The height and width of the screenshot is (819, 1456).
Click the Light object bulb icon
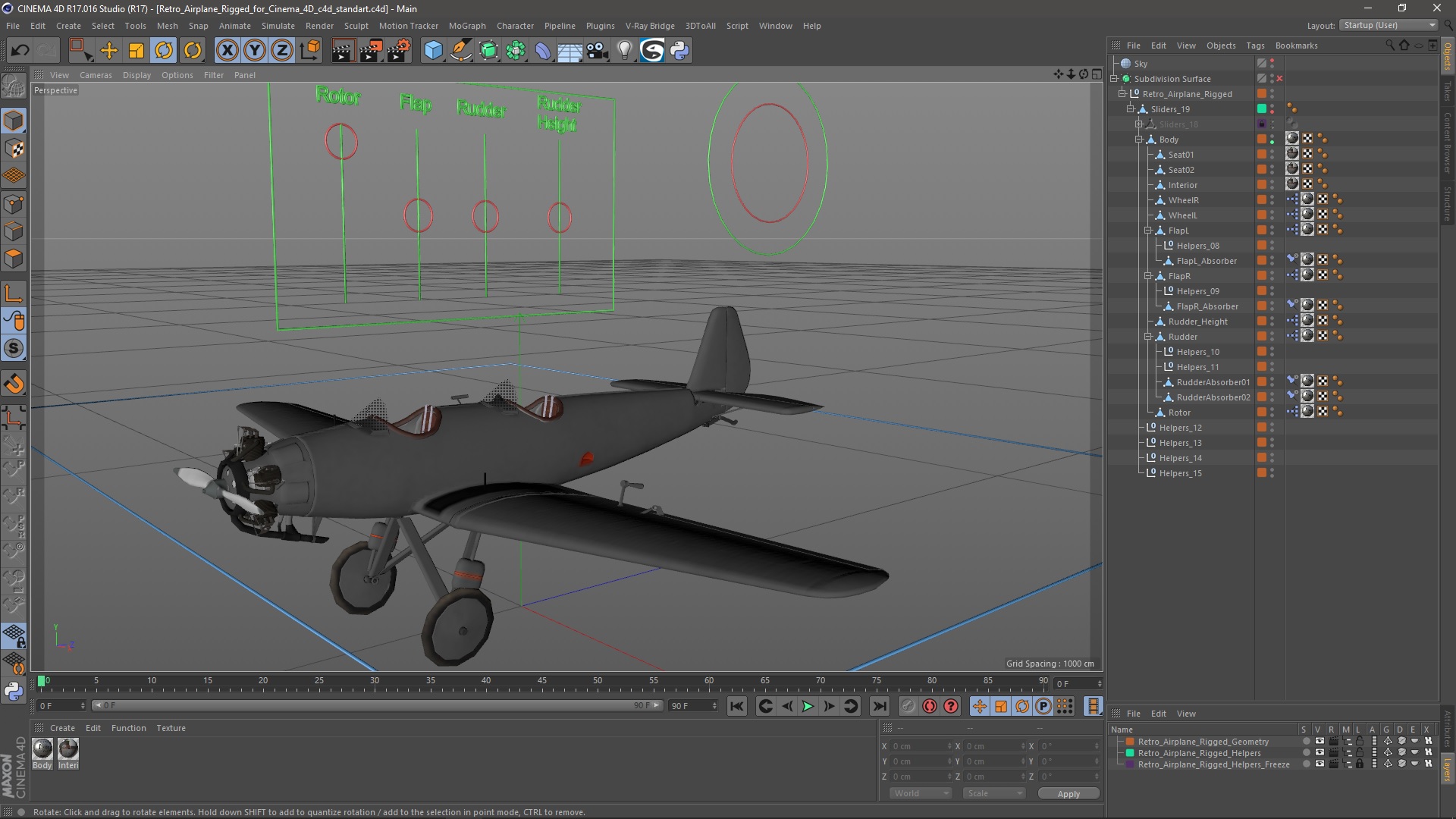624,51
